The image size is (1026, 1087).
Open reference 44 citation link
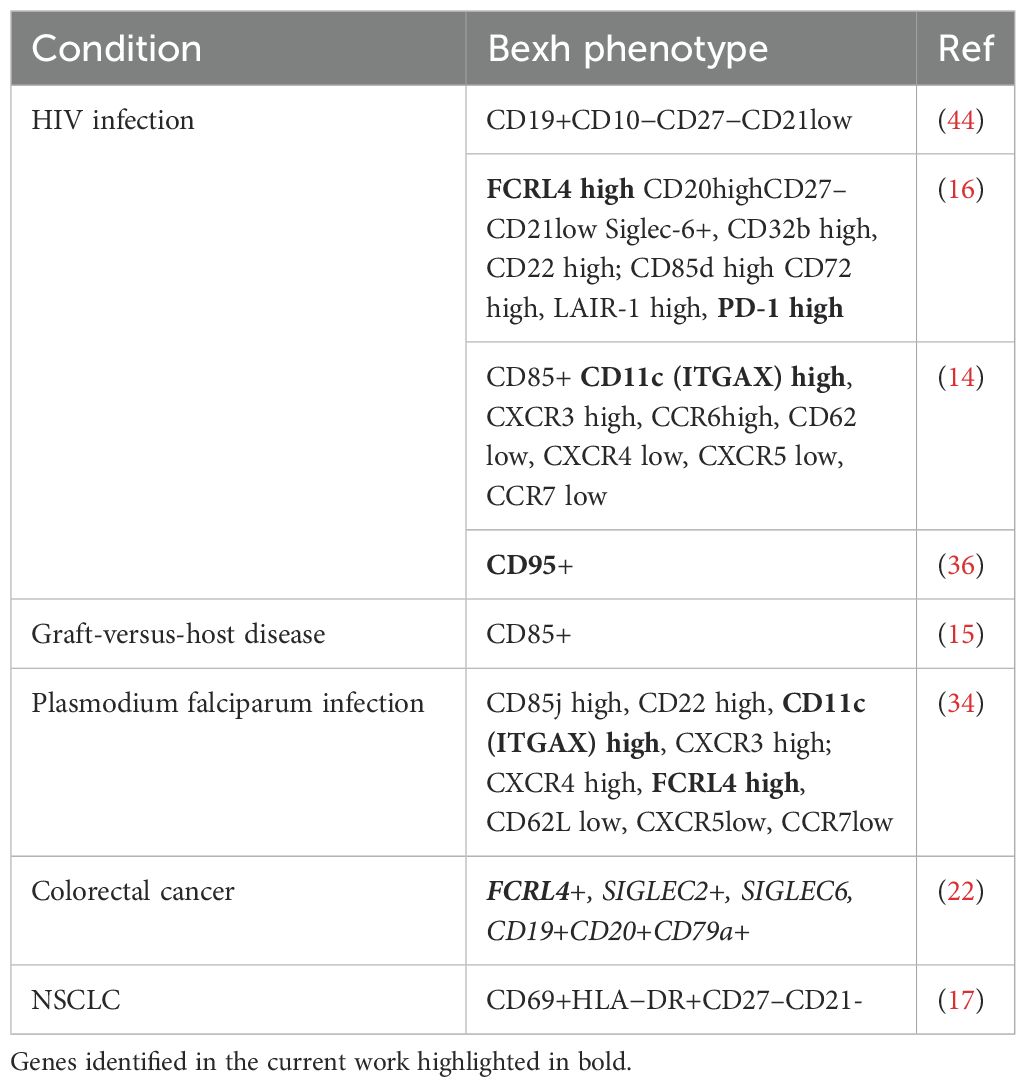pos(964,121)
